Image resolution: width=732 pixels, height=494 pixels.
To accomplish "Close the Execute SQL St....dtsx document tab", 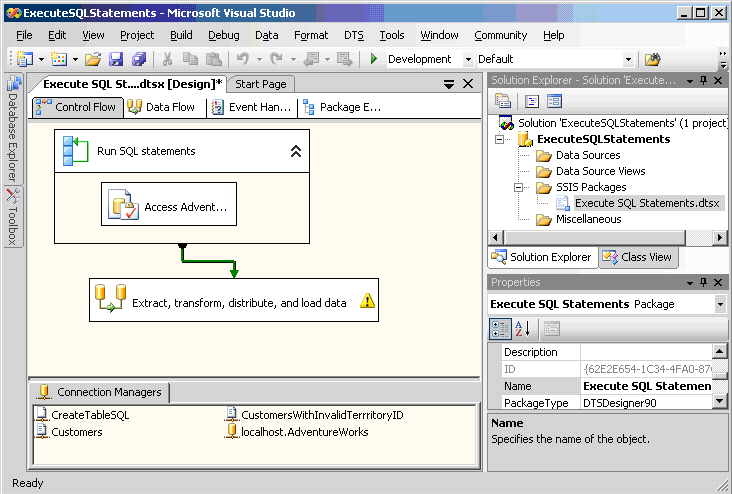I will click(468, 84).
